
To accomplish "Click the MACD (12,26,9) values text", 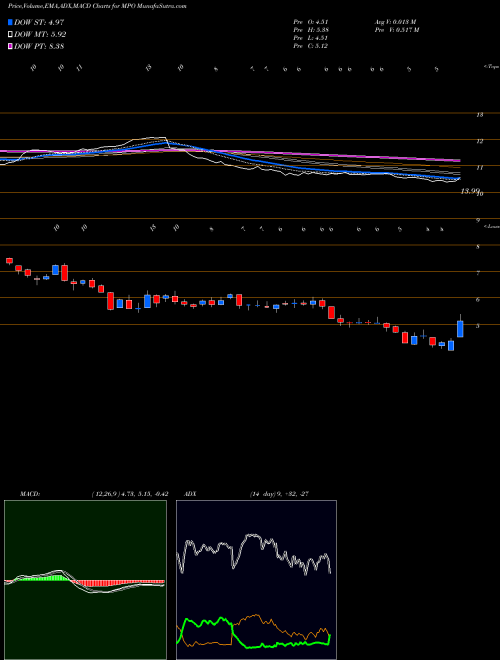I will coord(129,494).
